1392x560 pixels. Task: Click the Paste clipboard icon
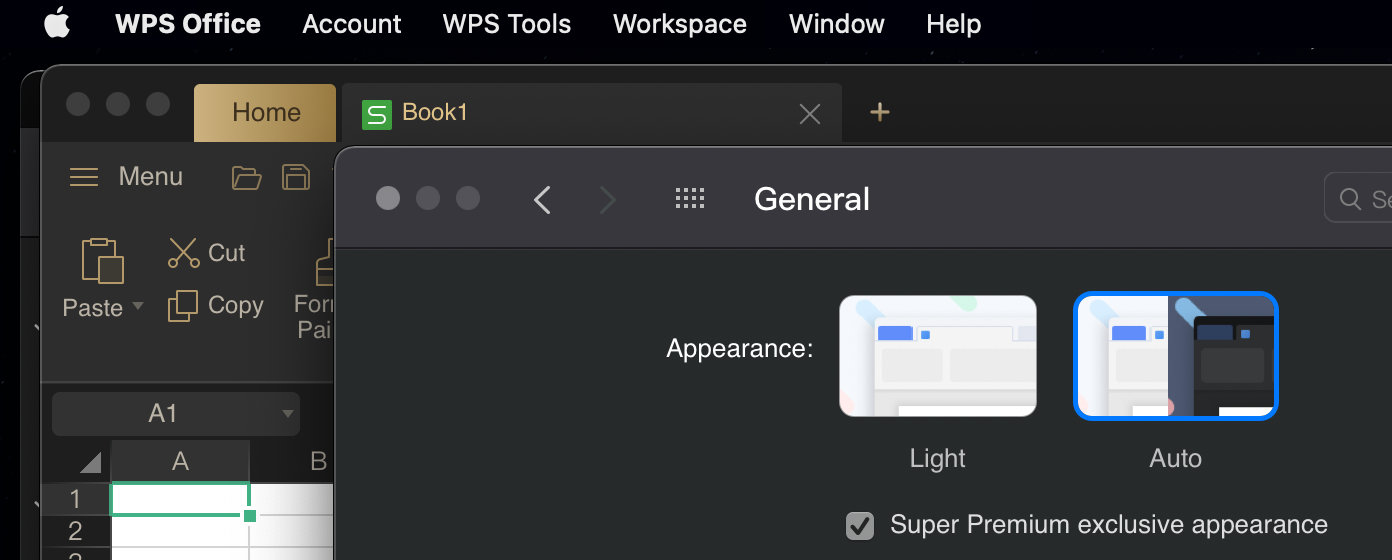coord(102,260)
